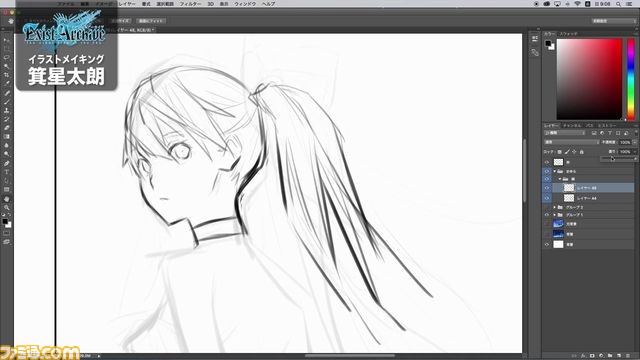640x360 pixels.
Task: Open the layer blend mode dropdown
Action: (x=571, y=142)
